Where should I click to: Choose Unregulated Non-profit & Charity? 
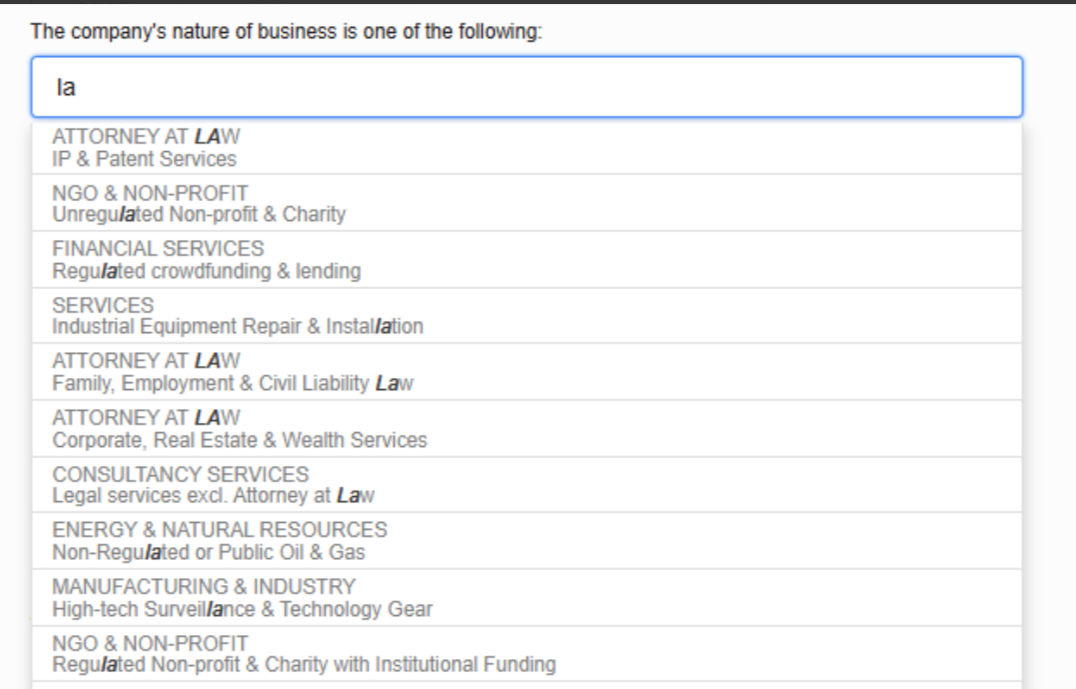coord(199,214)
